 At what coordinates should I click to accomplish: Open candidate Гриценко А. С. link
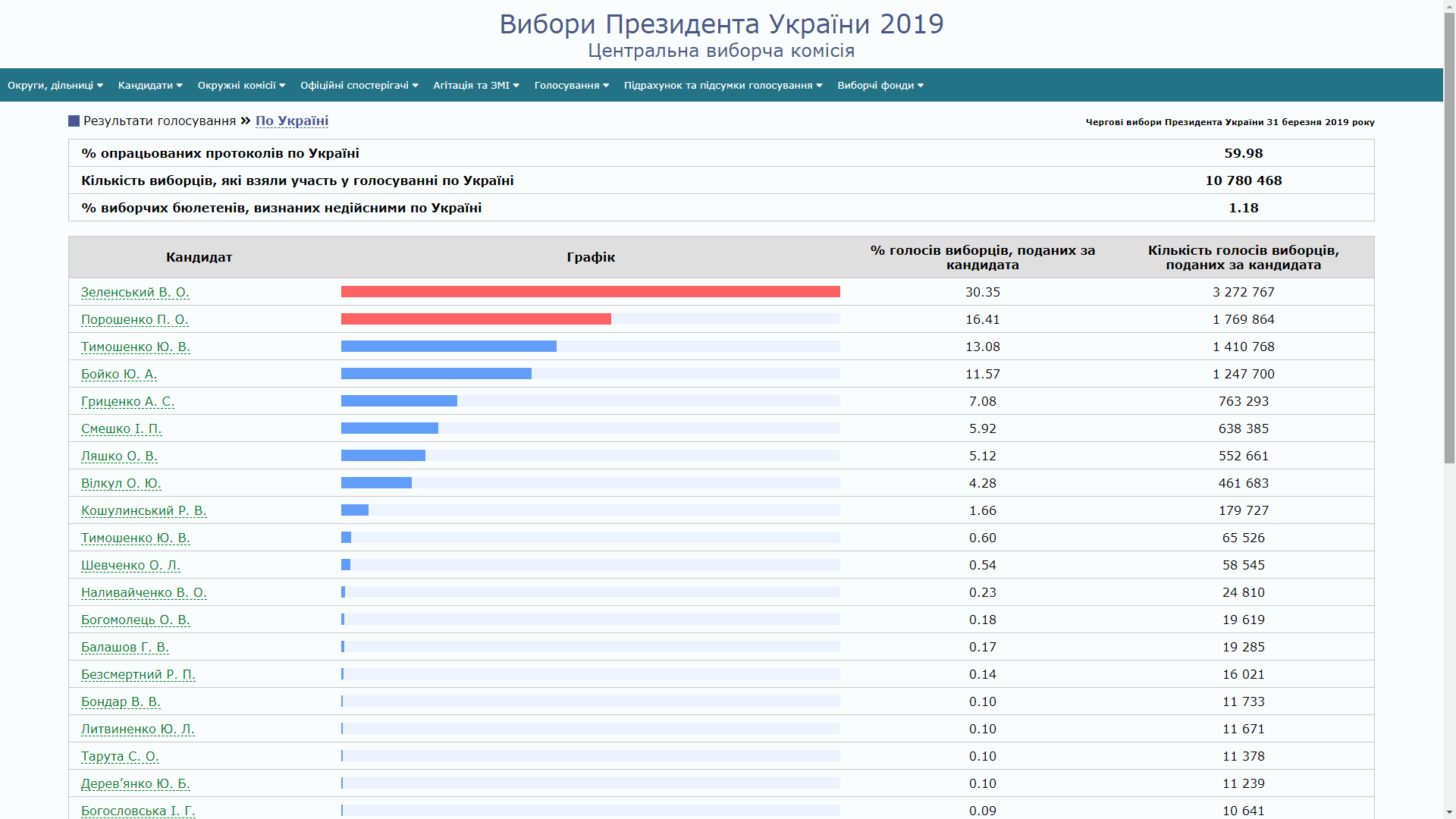tap(127, 401)
